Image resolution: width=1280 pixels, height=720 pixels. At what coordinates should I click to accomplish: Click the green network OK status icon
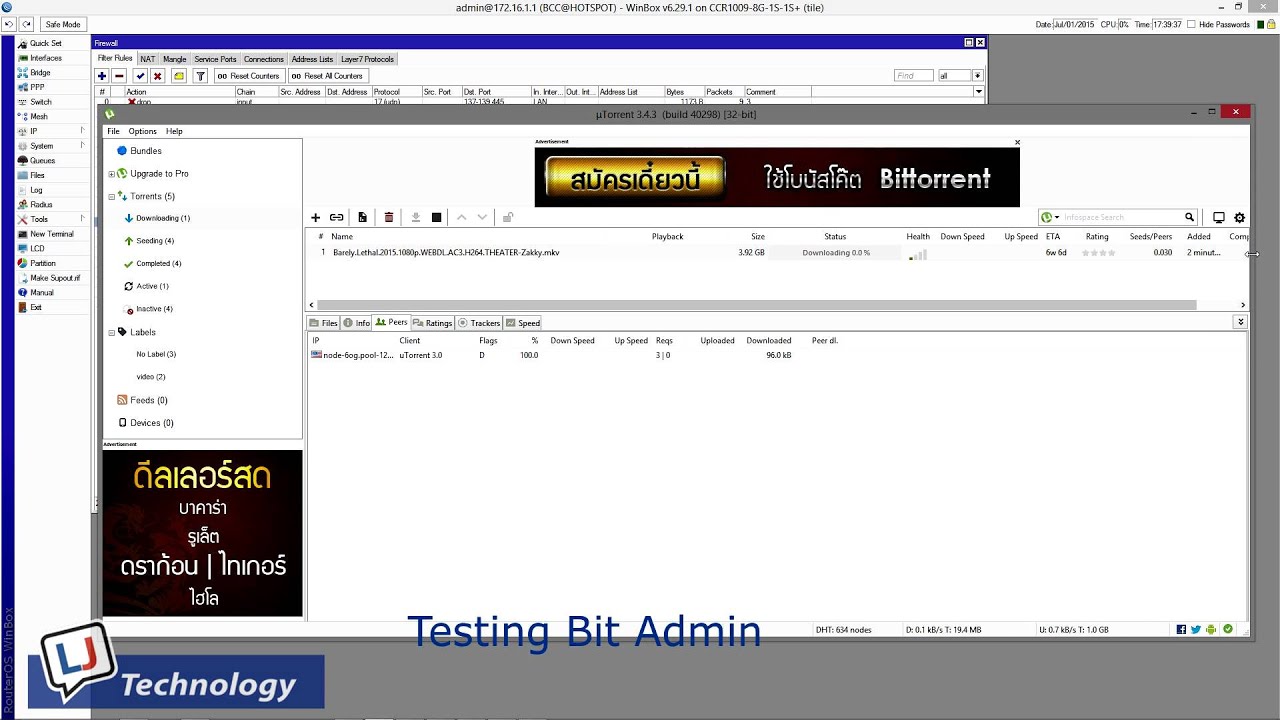pyautogui.click(x=1228, y=630)
